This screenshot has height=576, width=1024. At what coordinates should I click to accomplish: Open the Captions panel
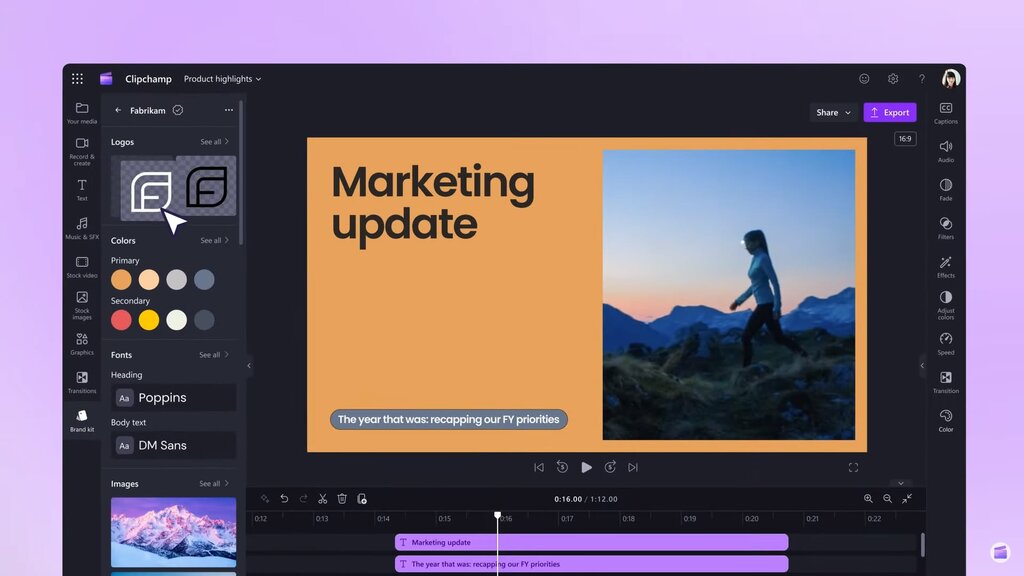(x=945, y=112)
